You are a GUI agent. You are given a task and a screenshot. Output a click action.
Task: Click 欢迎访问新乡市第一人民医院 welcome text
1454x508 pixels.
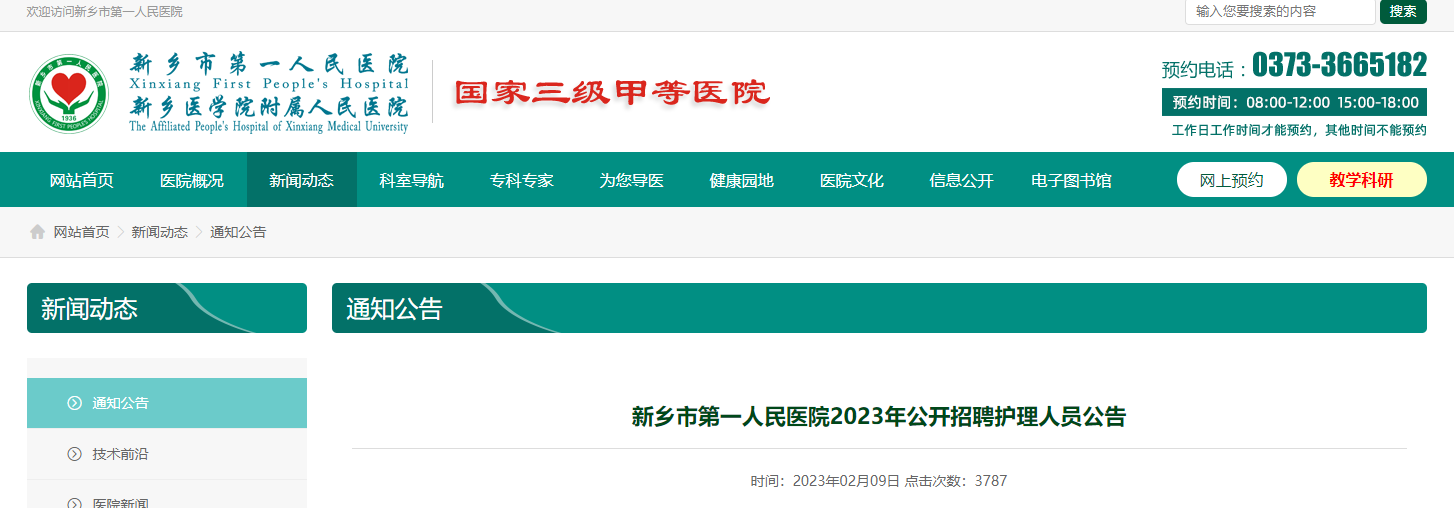(x=105, y=12)
